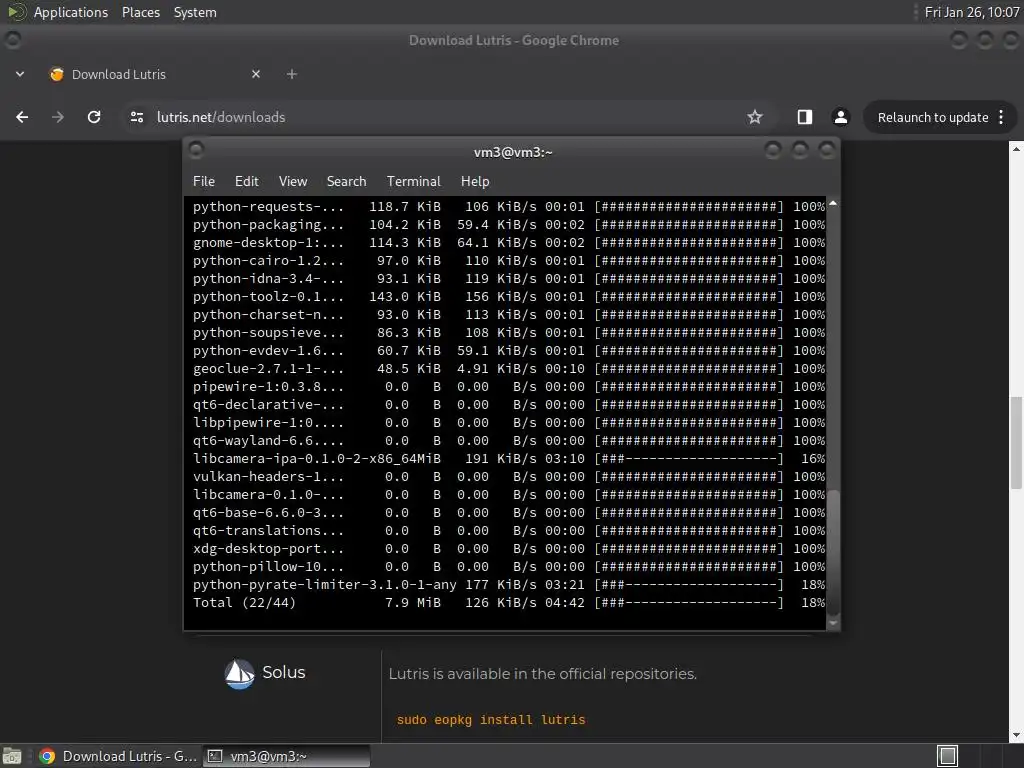Click the xdg-desktop-port line
1024x768 pixels.
[x=509, y=549]
